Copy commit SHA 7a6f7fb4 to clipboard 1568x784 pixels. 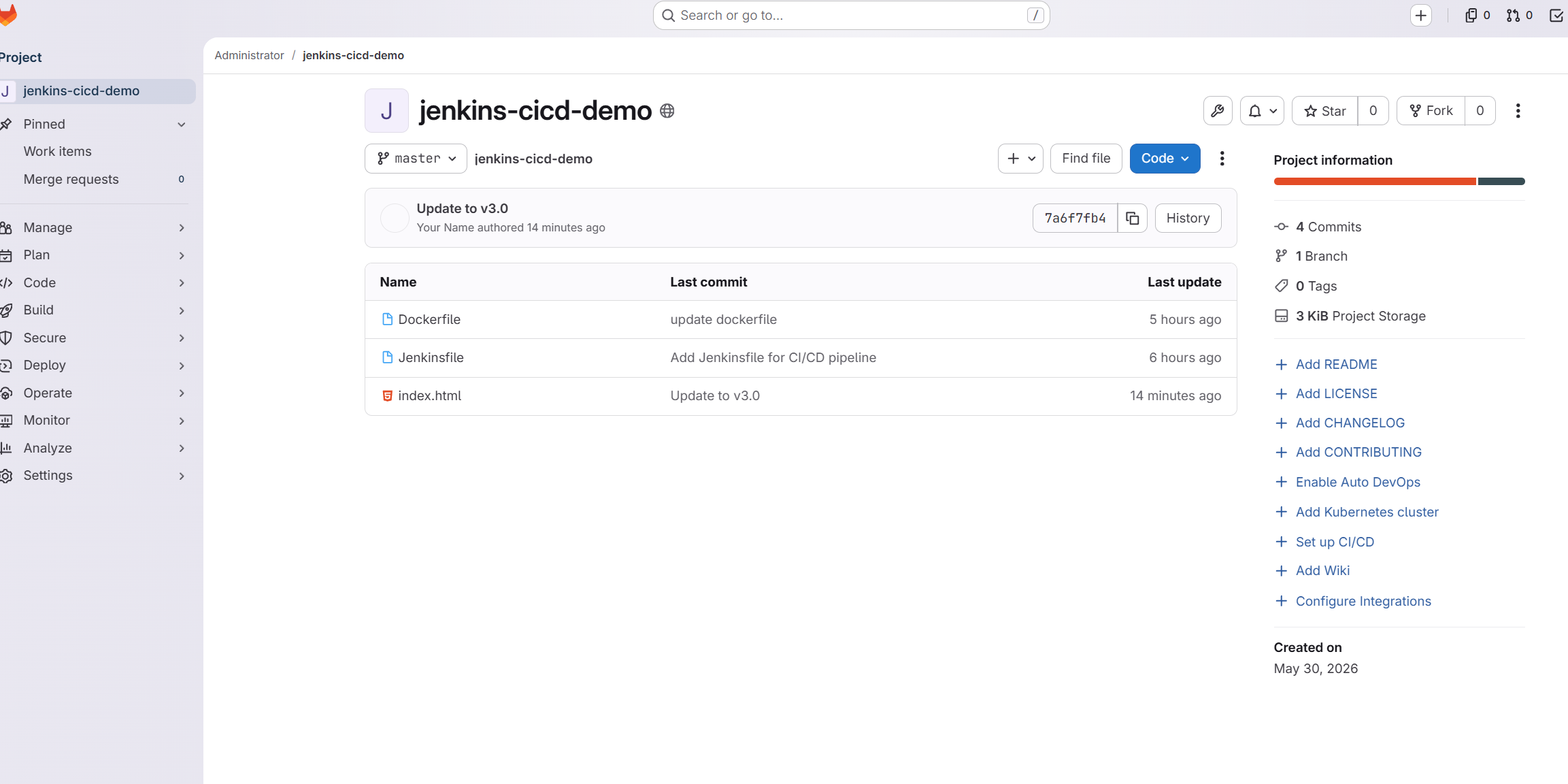1132,218
